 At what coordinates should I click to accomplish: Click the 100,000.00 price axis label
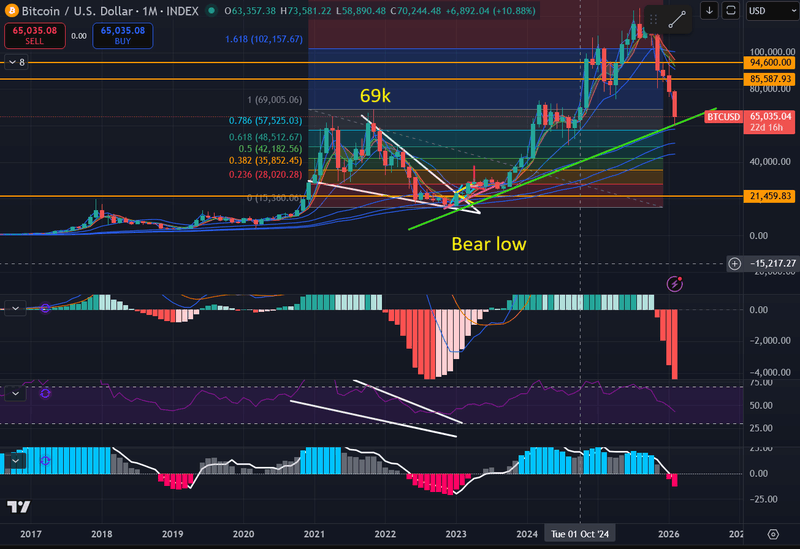[x=772, y=52]
